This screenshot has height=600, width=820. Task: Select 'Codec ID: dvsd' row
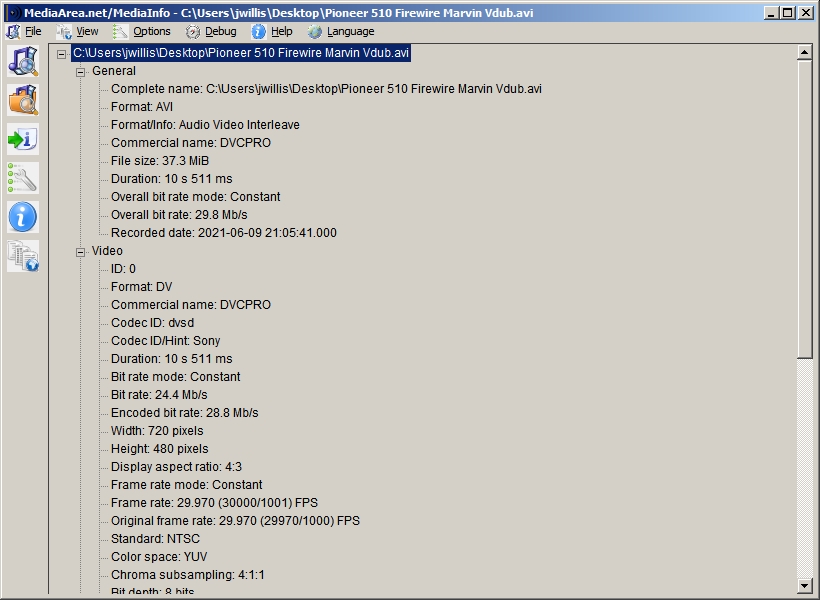[152, 323]
